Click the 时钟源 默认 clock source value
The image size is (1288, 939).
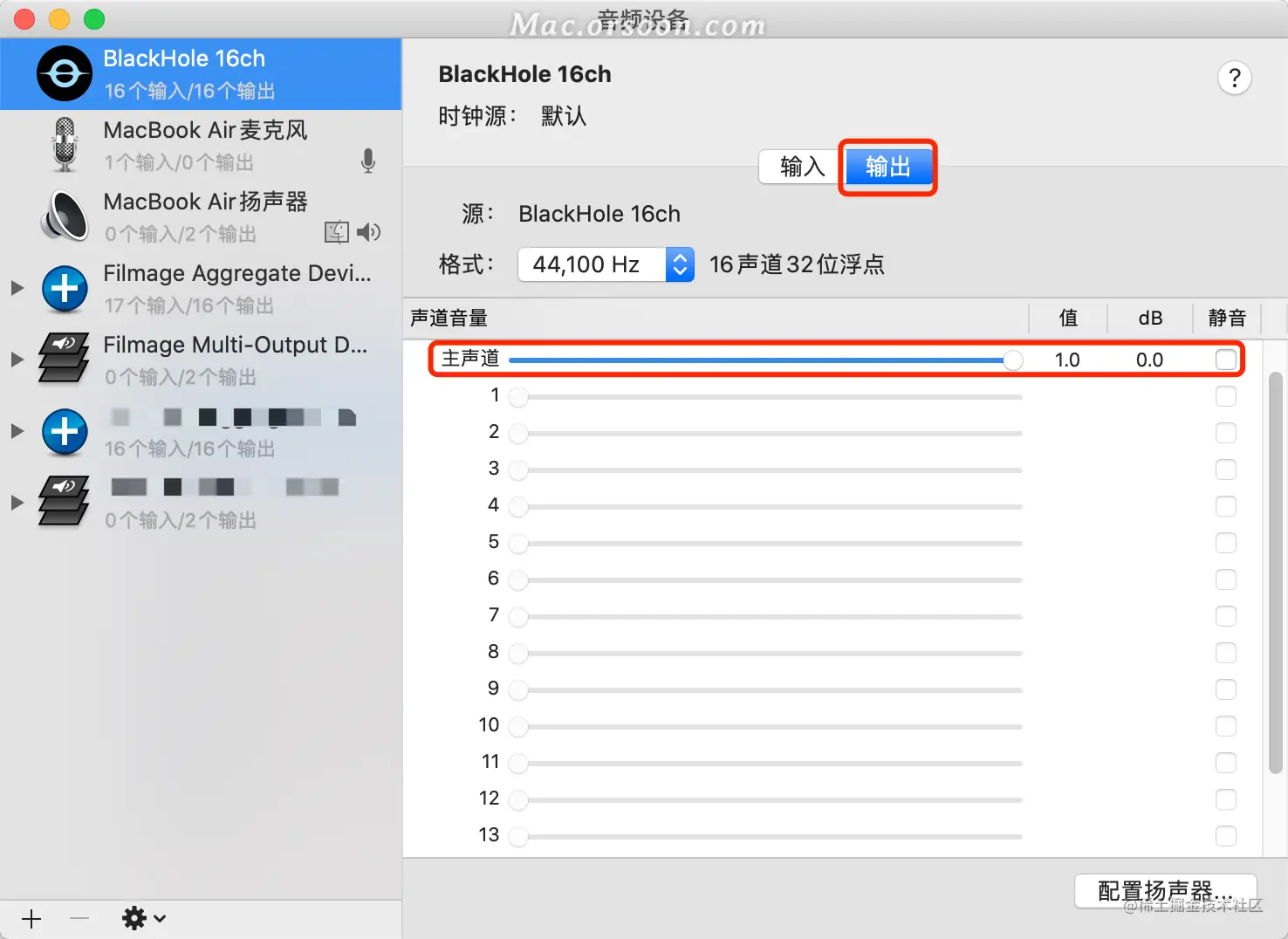(564, 116)
